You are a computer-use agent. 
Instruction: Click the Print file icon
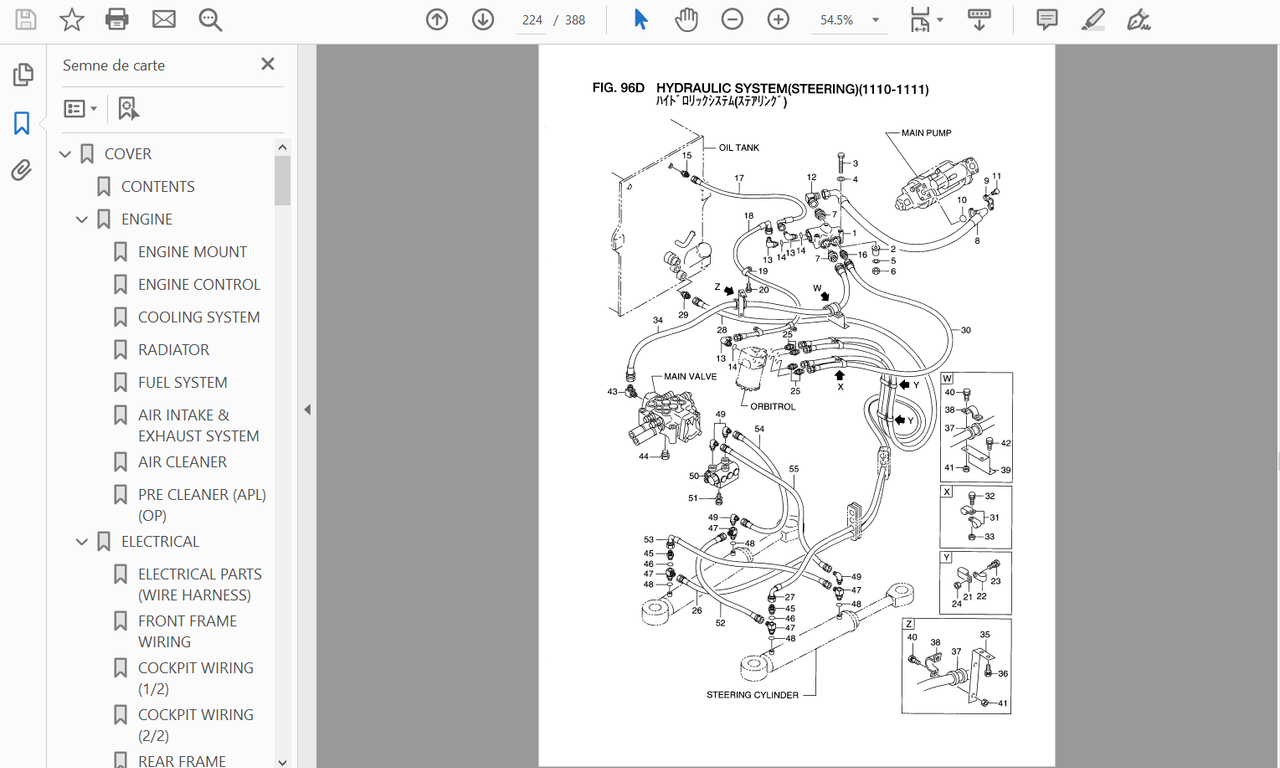(x=117, y=19)
